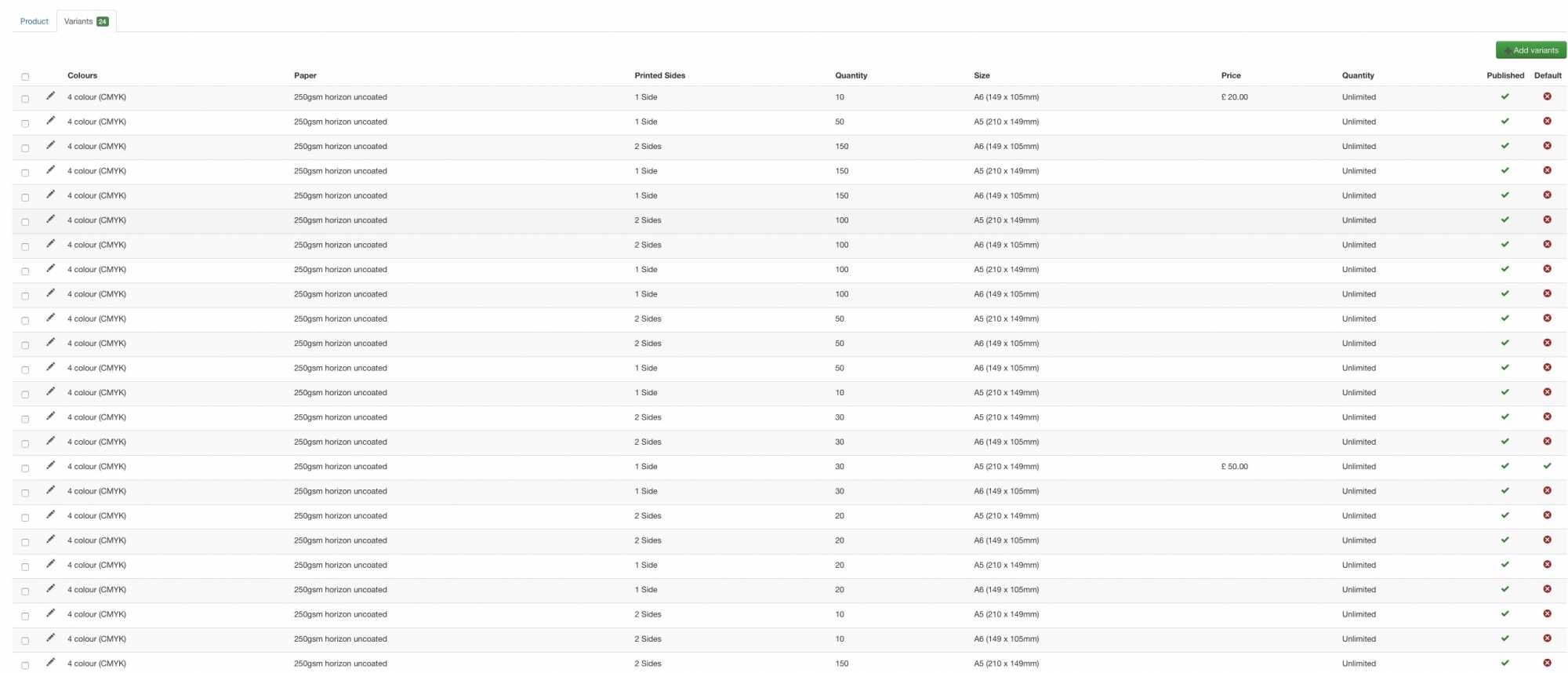The height and width of the screenshot is (673, 1568).
Task: Click the £ 50.00 price cell
Action: click(x=1234, y=467)
